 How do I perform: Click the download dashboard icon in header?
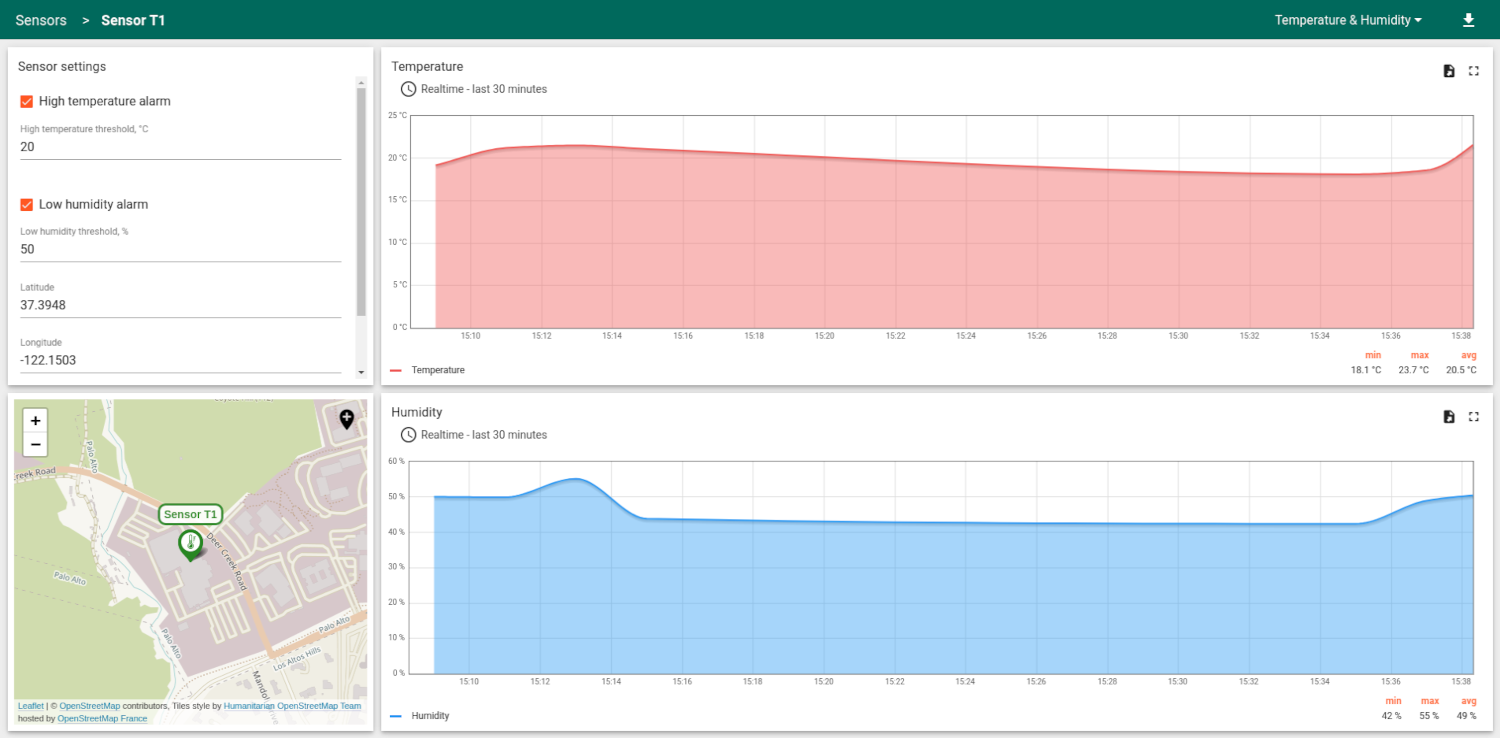pos(1468,20)
